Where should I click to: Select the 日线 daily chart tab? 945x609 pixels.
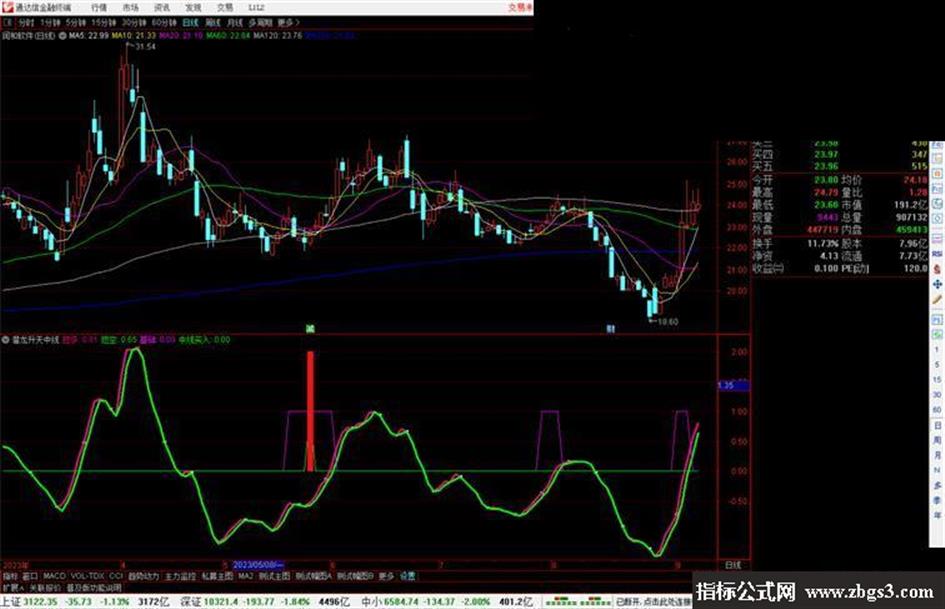(x=190, y=23)
